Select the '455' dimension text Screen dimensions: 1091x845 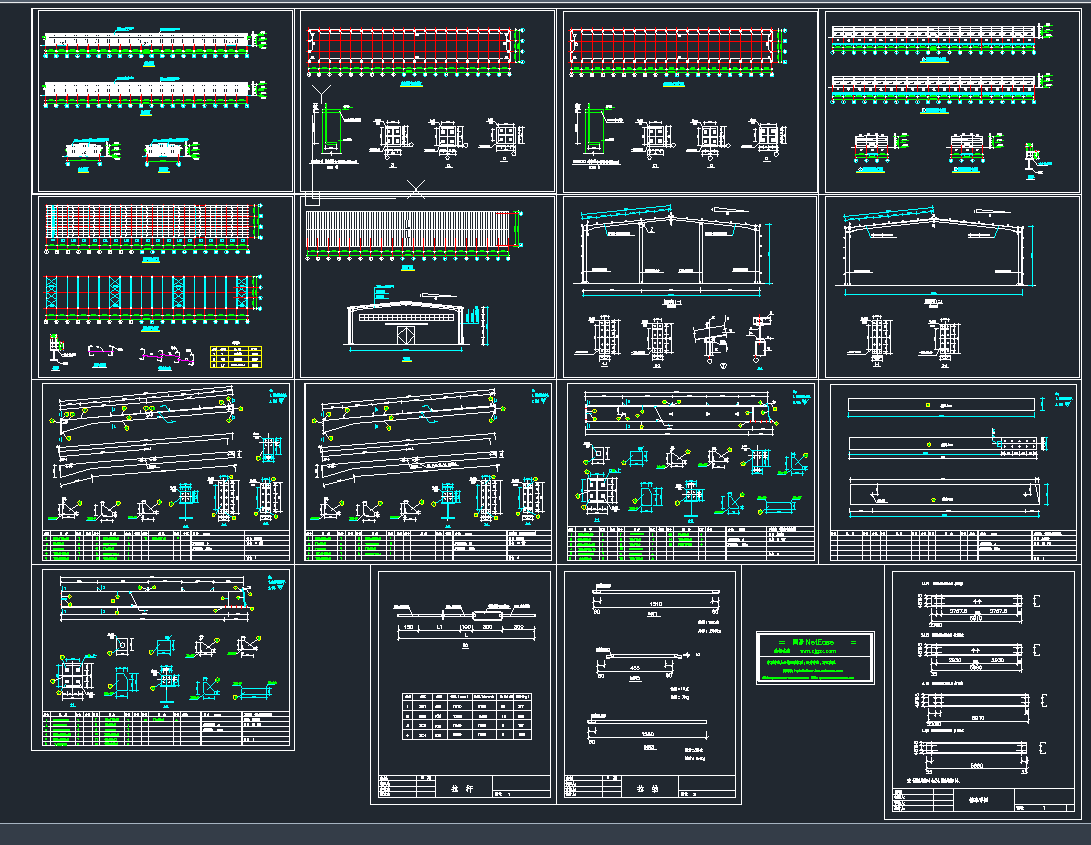[635, 668]
